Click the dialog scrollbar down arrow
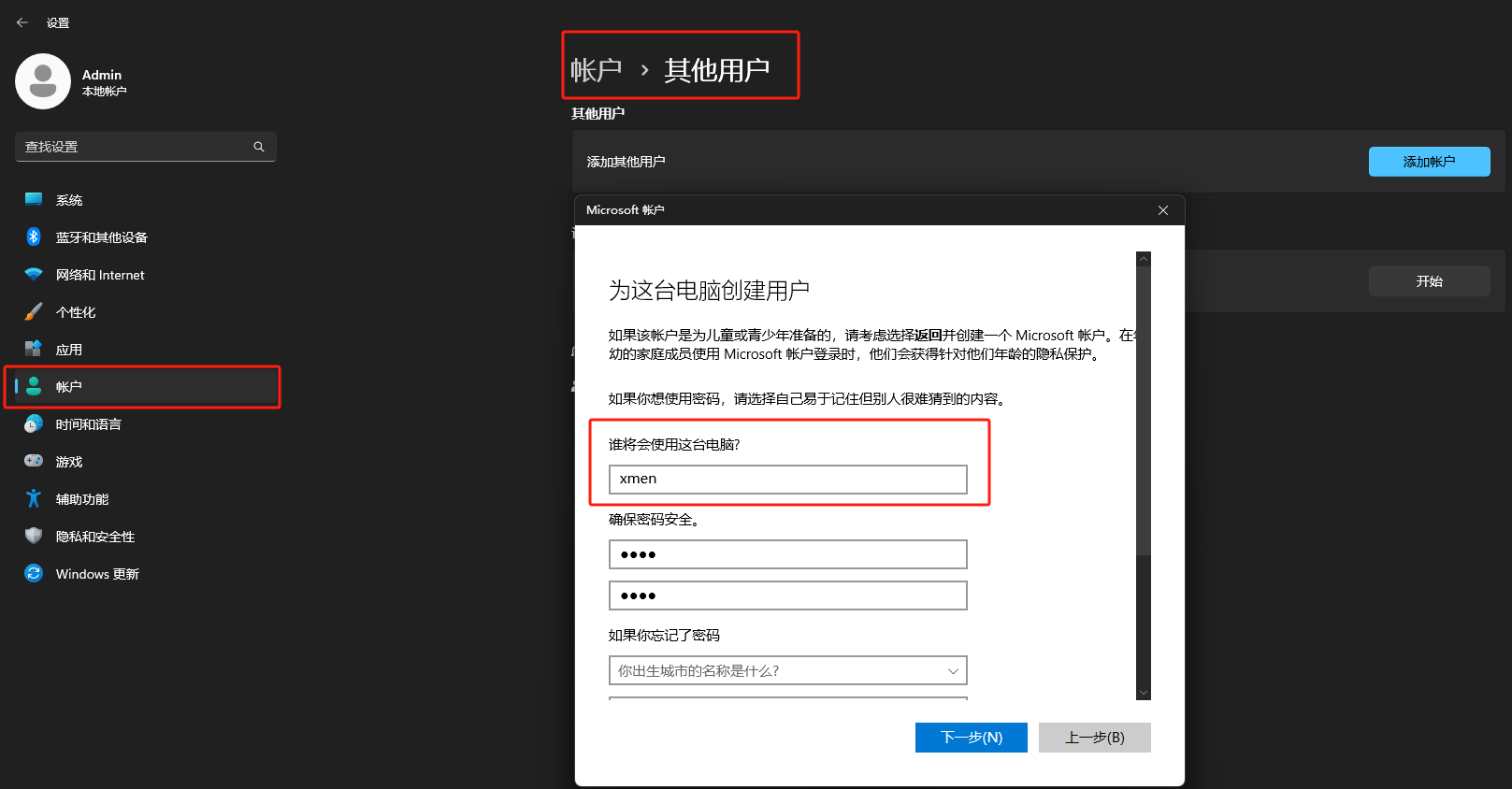Image resolution: width=1512 pixels, height=789 pixels. (x=1143, y=693)
